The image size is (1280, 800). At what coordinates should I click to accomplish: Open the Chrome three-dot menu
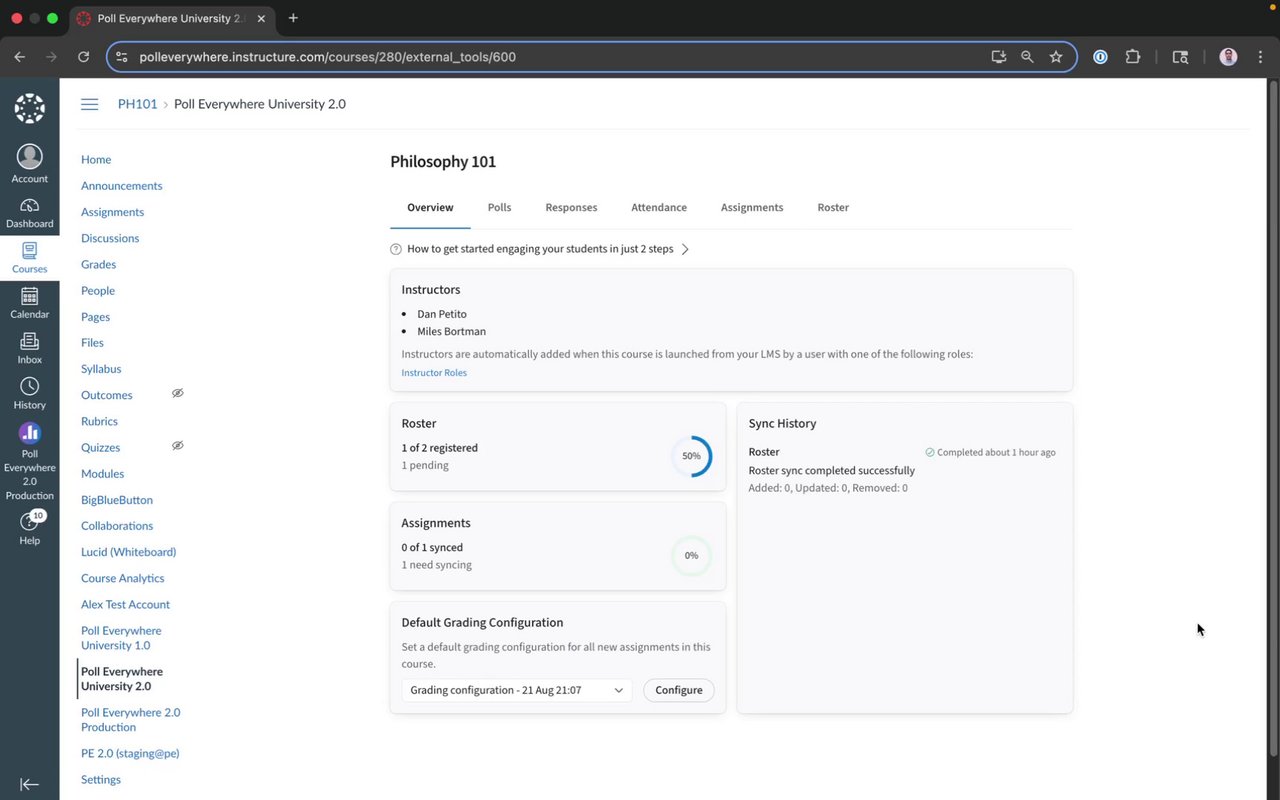[1260, 57]
